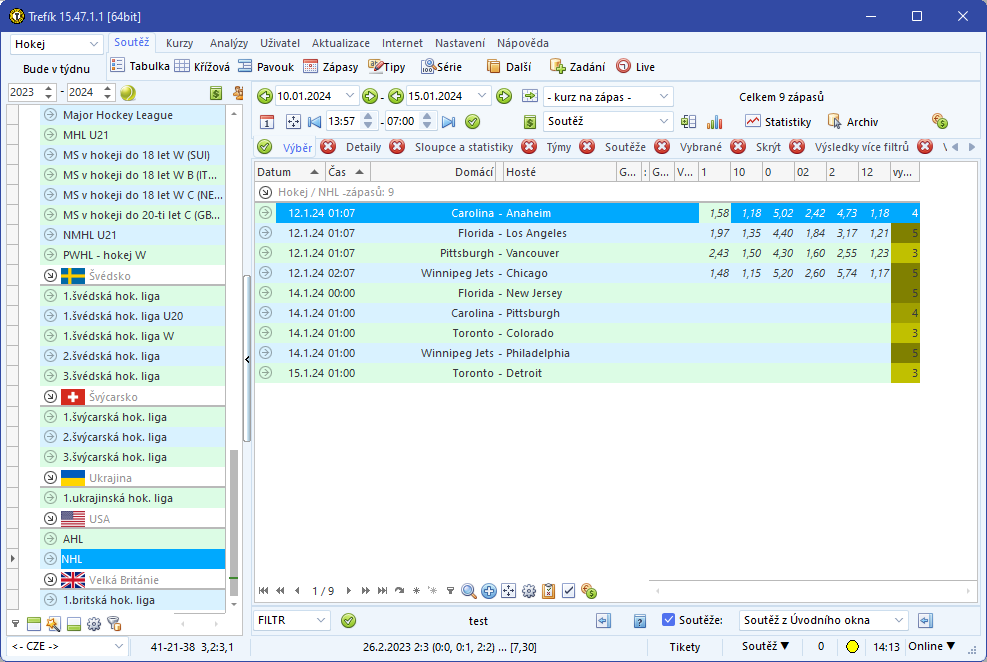The height and width of the screenshot is (662, 987).
Task: Click the blue plus icon under the match list
Action: (x=488, y=591)
